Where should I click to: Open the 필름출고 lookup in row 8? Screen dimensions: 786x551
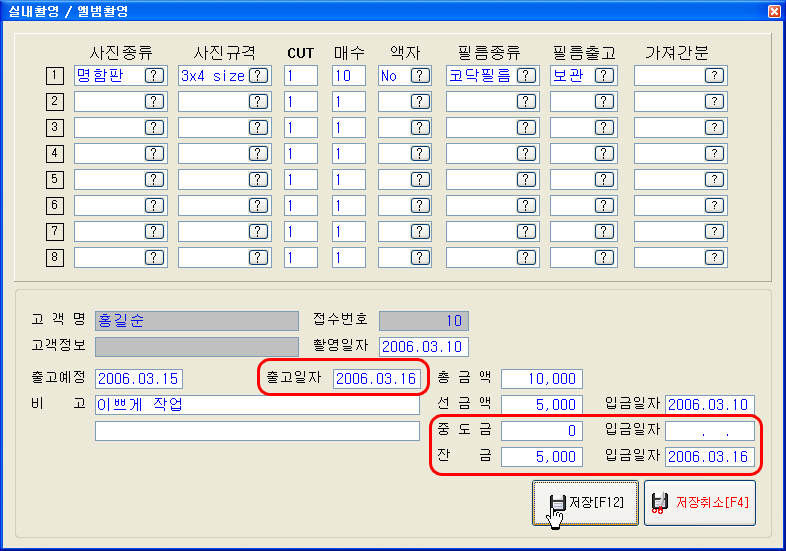coord(604,258)
